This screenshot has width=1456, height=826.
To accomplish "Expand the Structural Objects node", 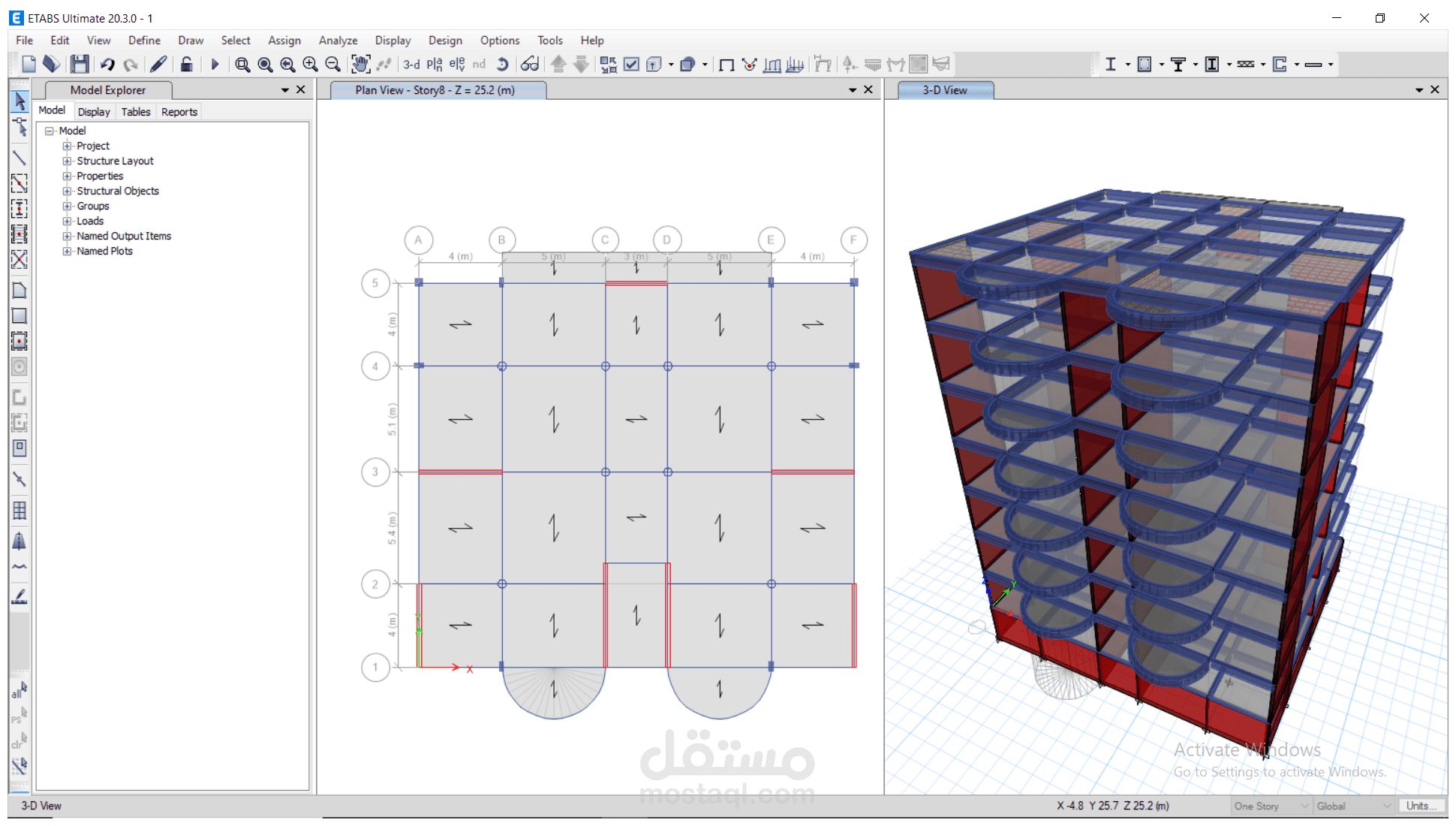I will (x=67, y=191).
